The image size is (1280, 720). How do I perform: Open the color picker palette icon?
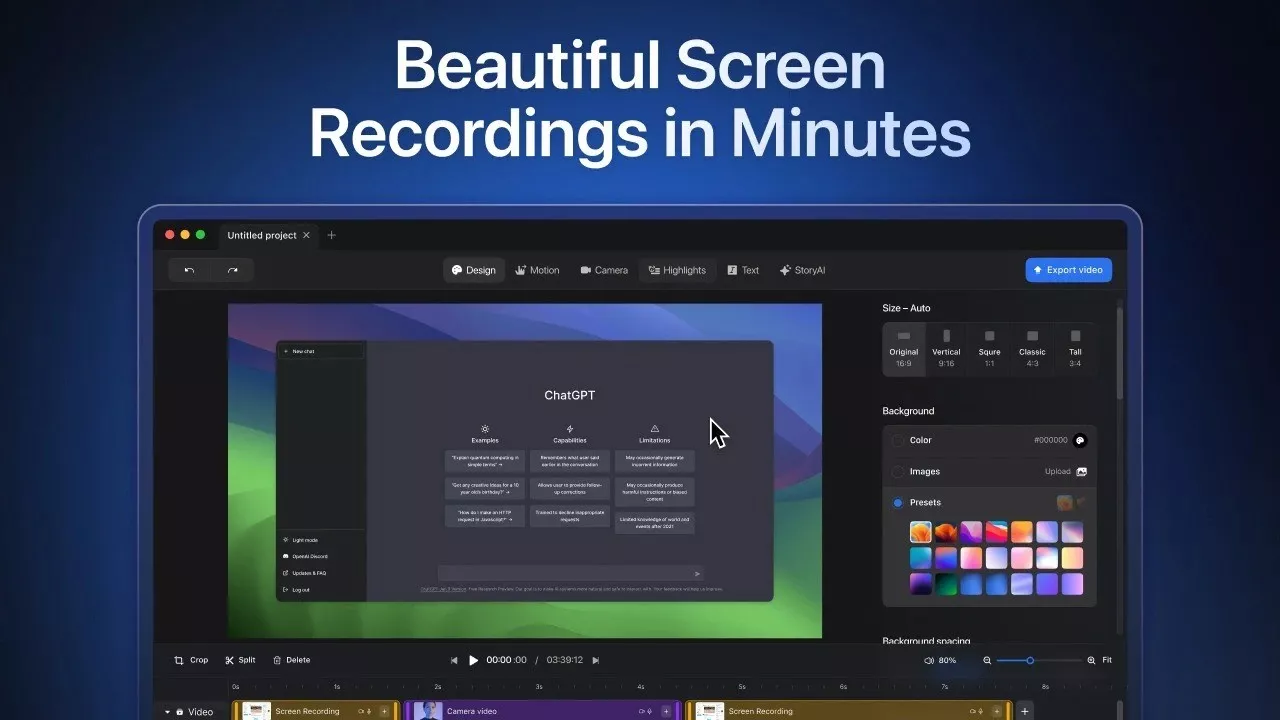tap(1080, 440)
